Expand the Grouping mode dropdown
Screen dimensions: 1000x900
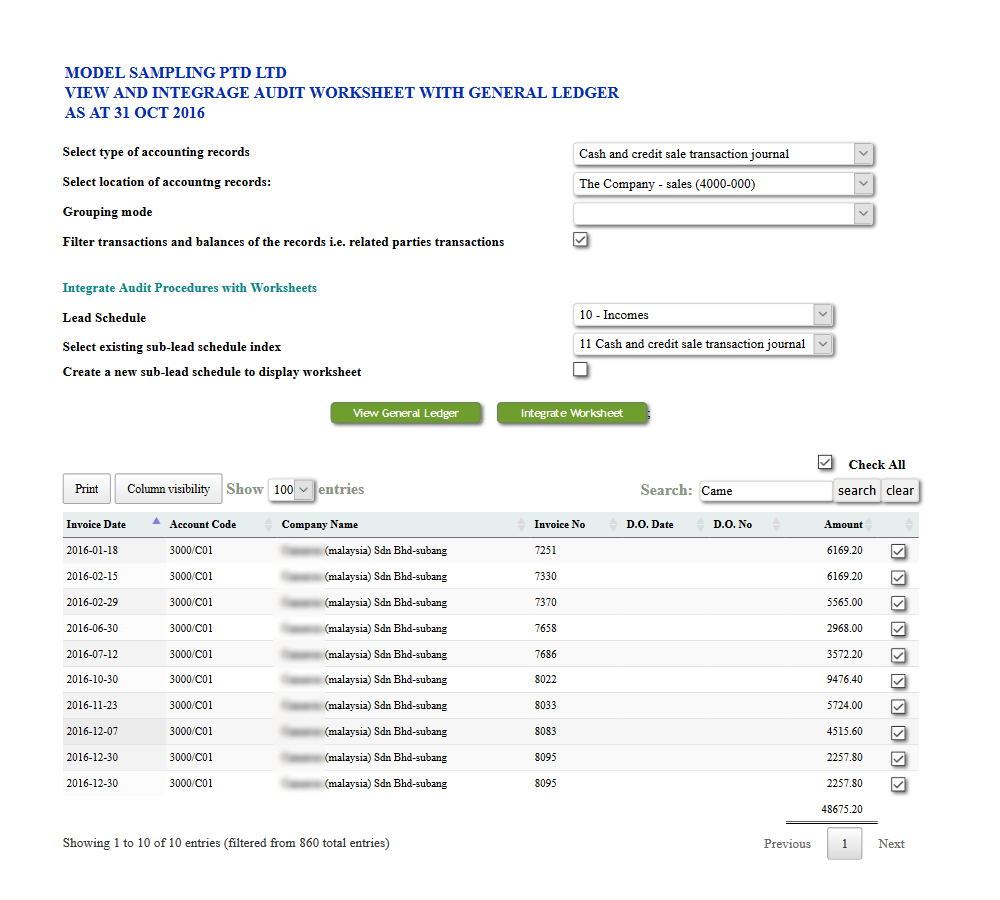(x=724, y=214)
